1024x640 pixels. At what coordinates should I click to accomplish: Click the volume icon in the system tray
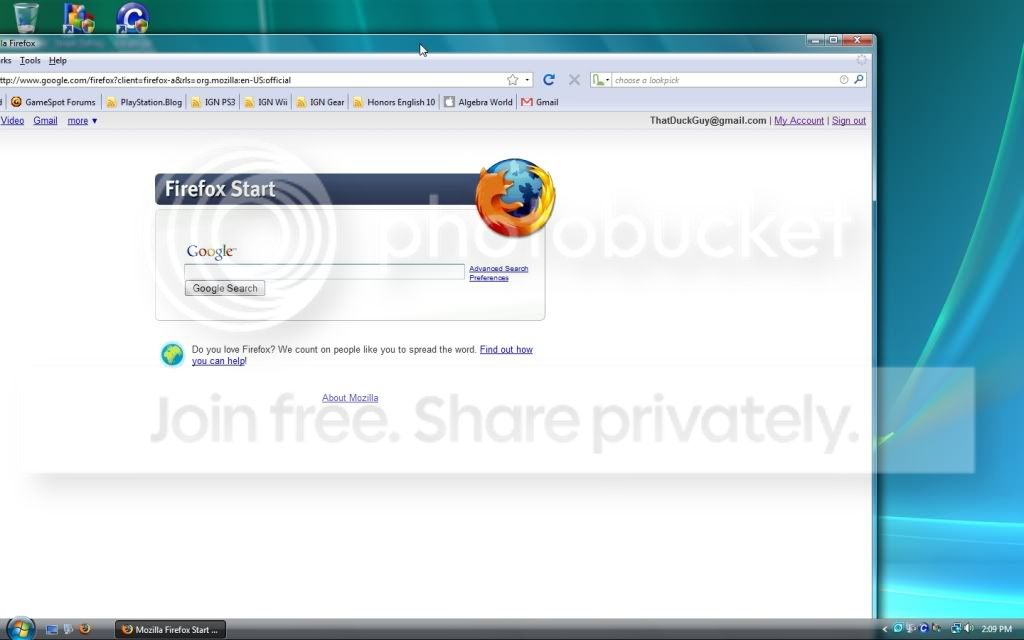point(968,628)
